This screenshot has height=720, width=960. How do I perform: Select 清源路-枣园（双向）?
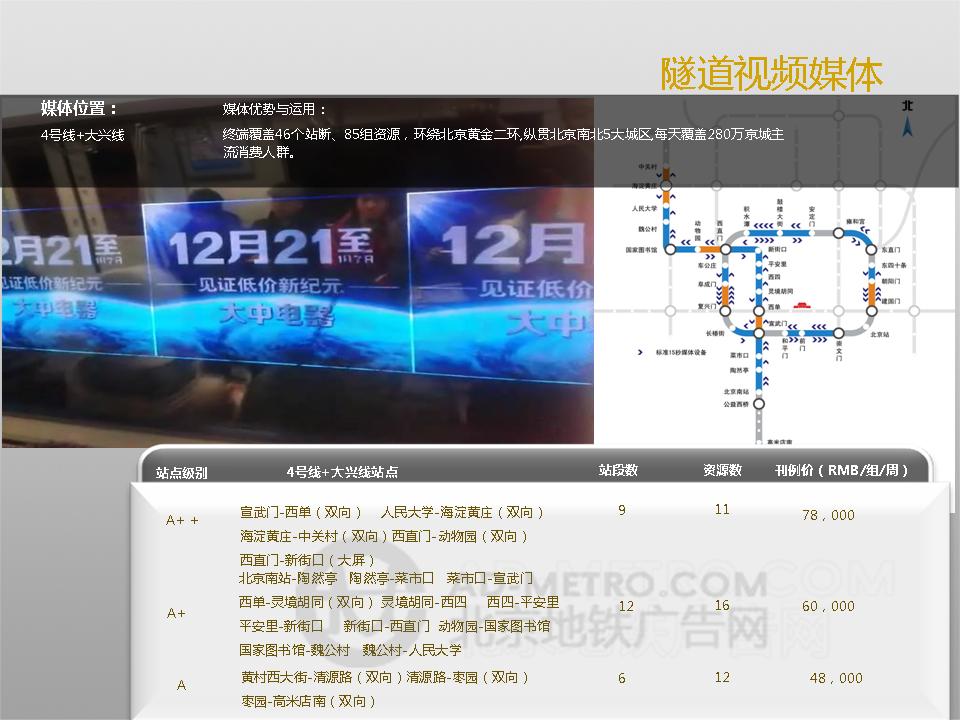tap(467, 677)
